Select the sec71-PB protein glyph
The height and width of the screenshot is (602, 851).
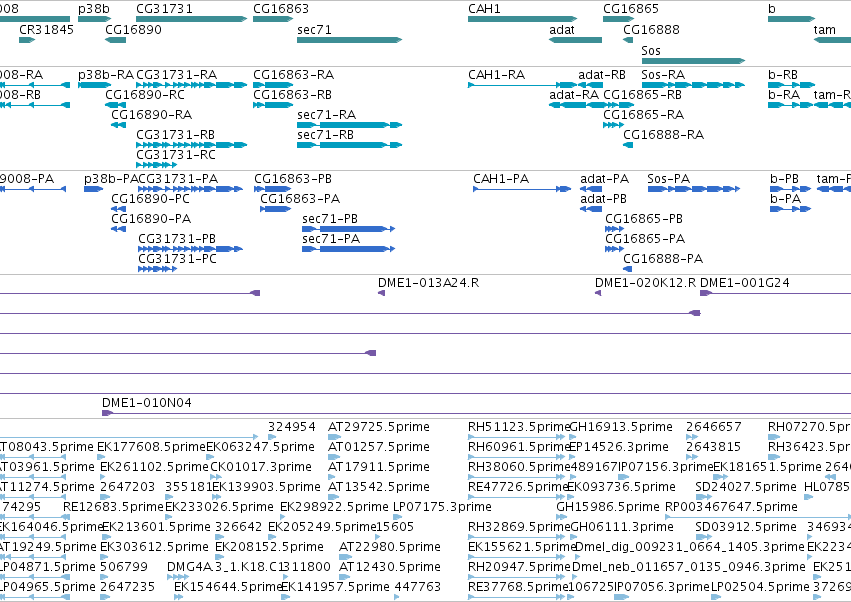click(348, 229)
